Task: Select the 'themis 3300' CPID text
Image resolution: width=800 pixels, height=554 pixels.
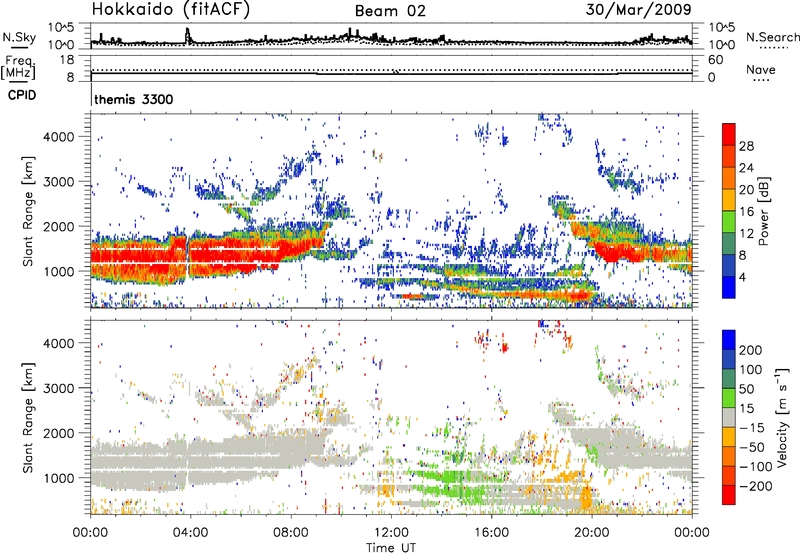Action: pos(134,99)
